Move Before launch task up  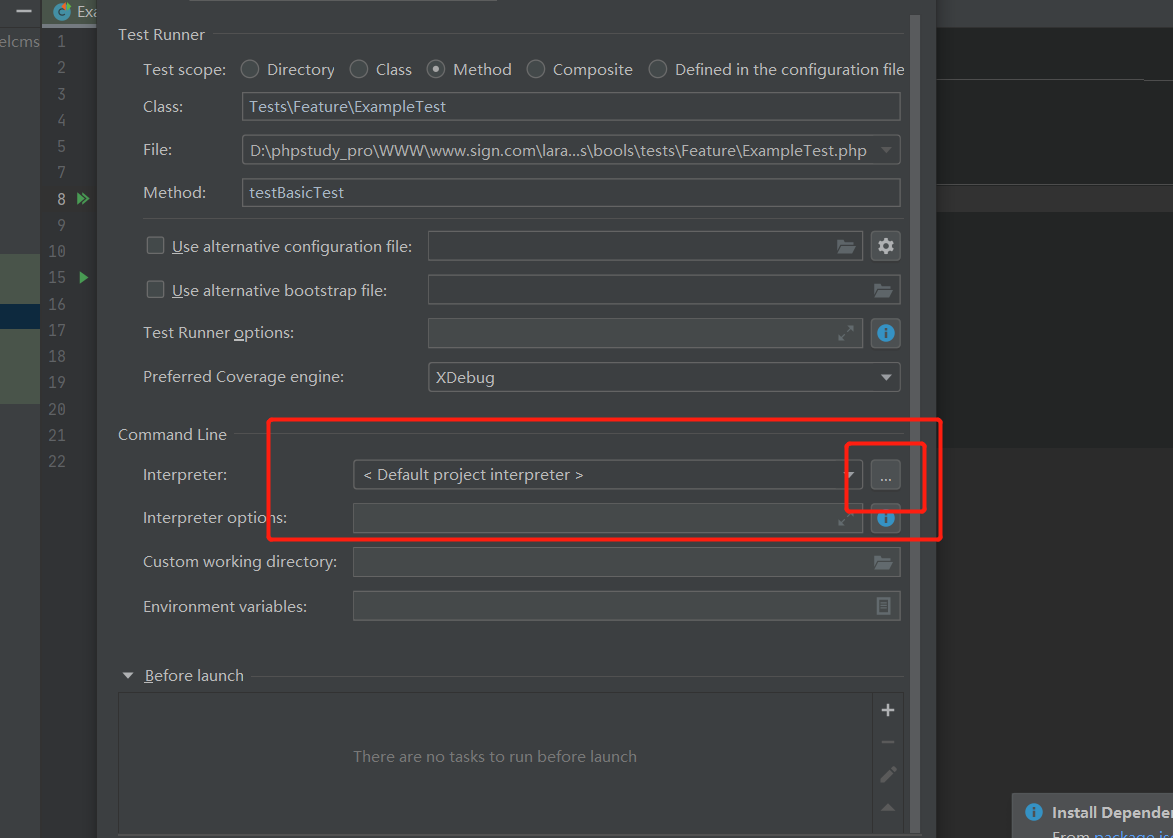pos(888,807)
